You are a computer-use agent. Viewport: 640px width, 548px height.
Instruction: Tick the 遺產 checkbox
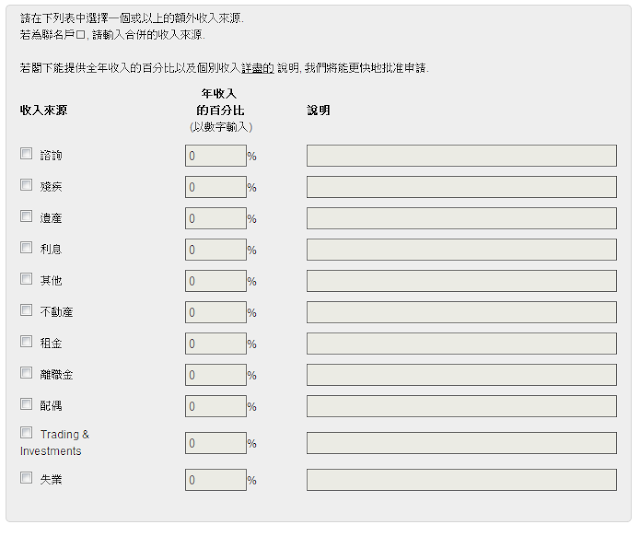pos(26,216)
